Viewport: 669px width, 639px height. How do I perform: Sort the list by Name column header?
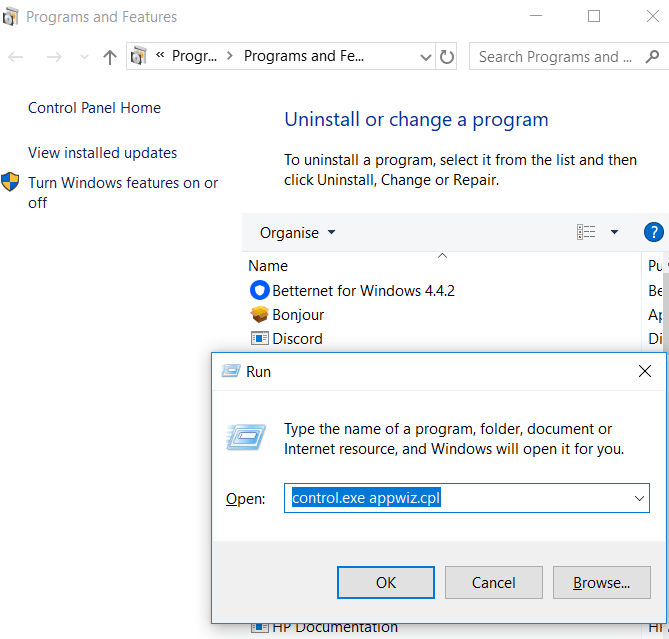point(268,266)
